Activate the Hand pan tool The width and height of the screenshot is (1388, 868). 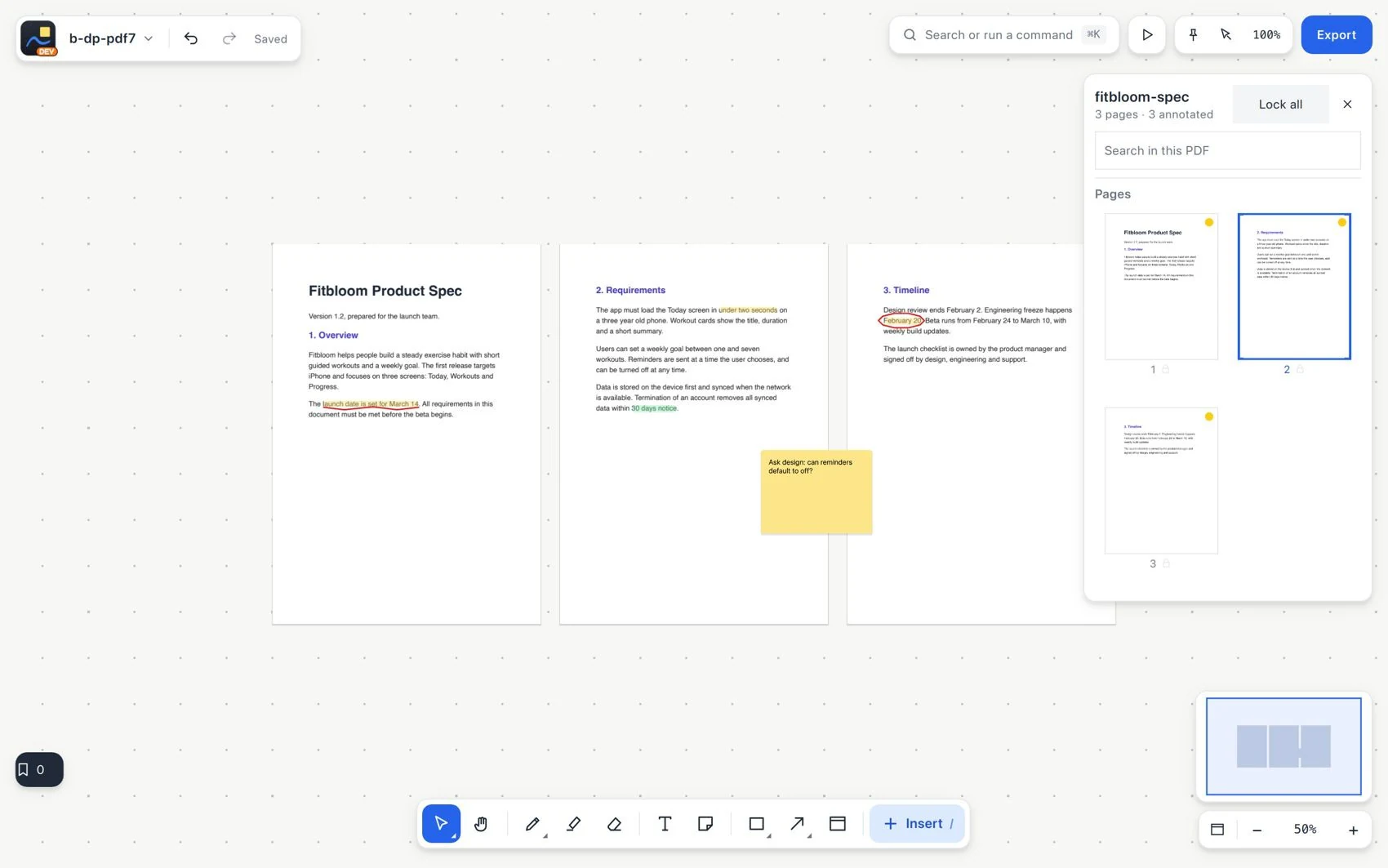click(x=481, y=823)
